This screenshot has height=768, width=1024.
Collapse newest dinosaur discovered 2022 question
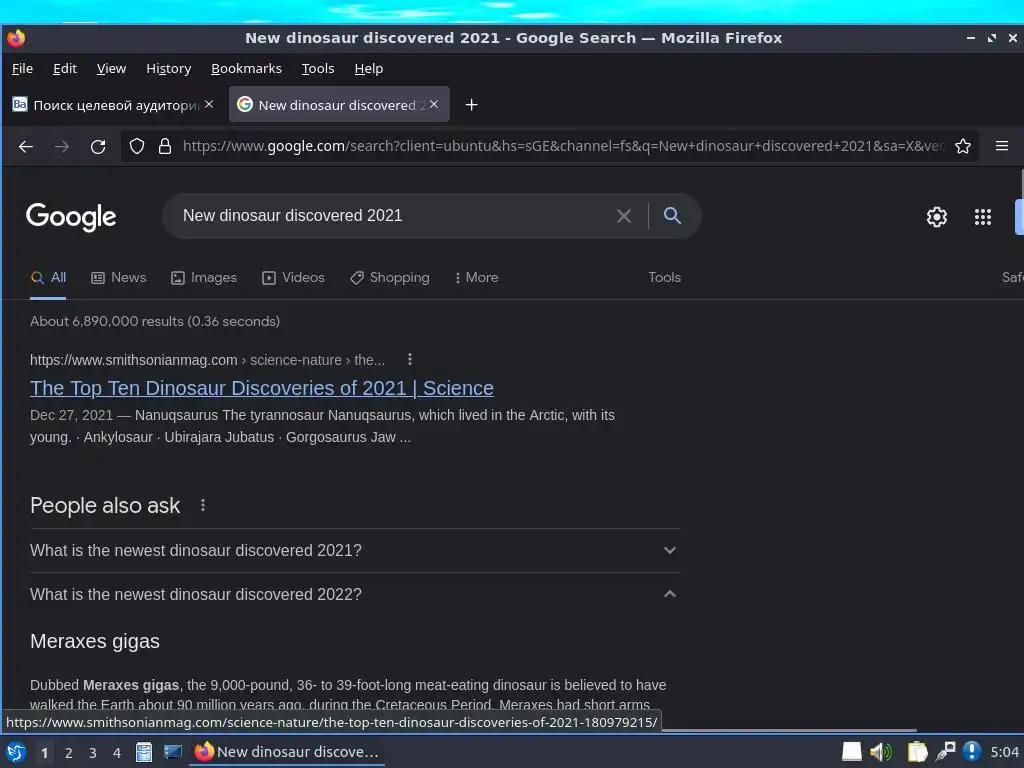pos(355,594)
